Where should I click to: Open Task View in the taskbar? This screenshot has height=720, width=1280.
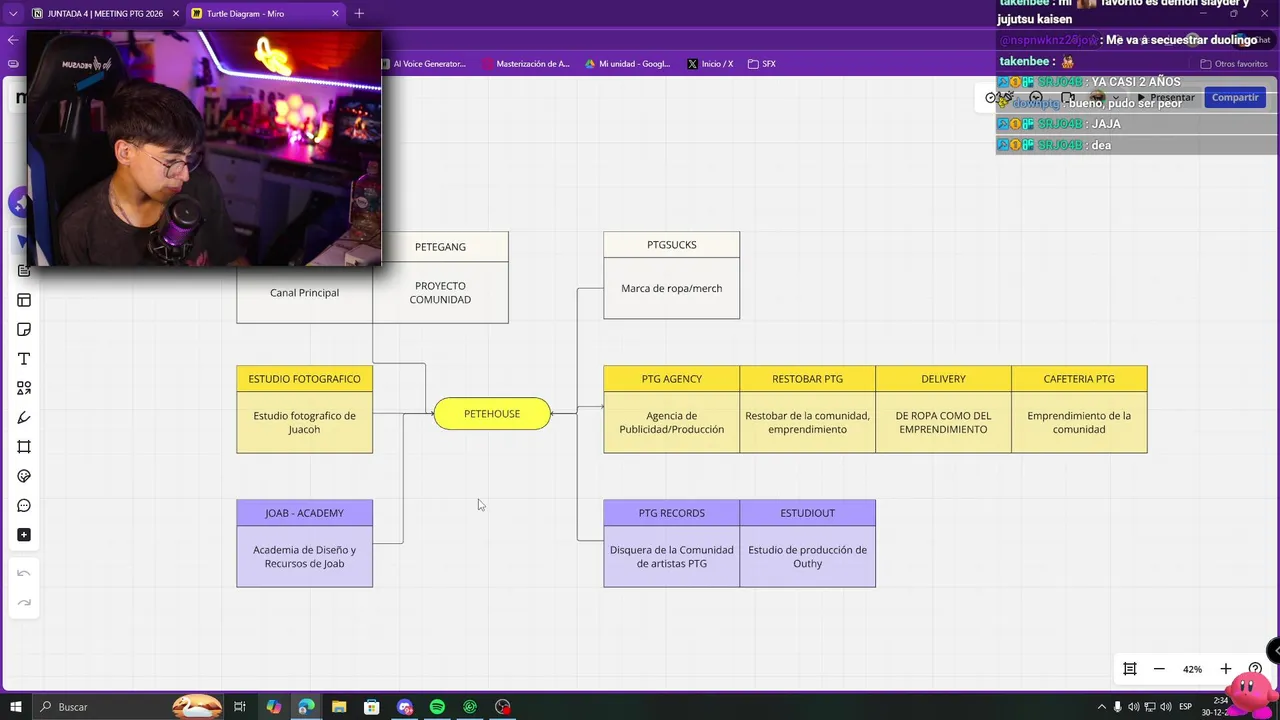240,707
